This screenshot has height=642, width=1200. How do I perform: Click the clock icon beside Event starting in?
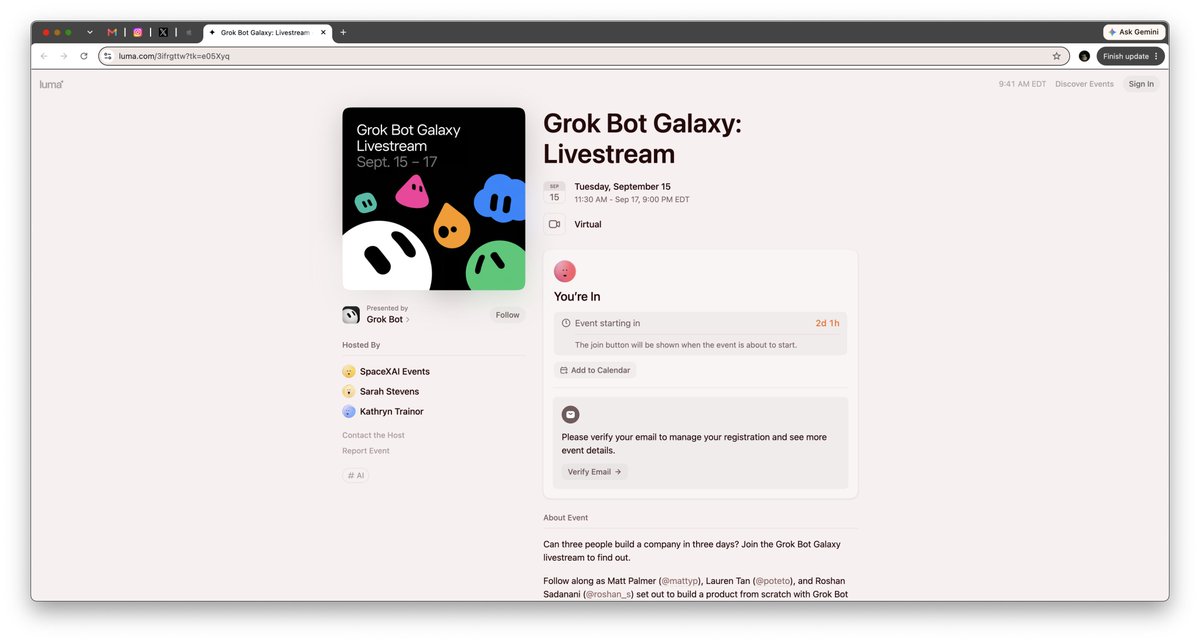pos(566,323)
